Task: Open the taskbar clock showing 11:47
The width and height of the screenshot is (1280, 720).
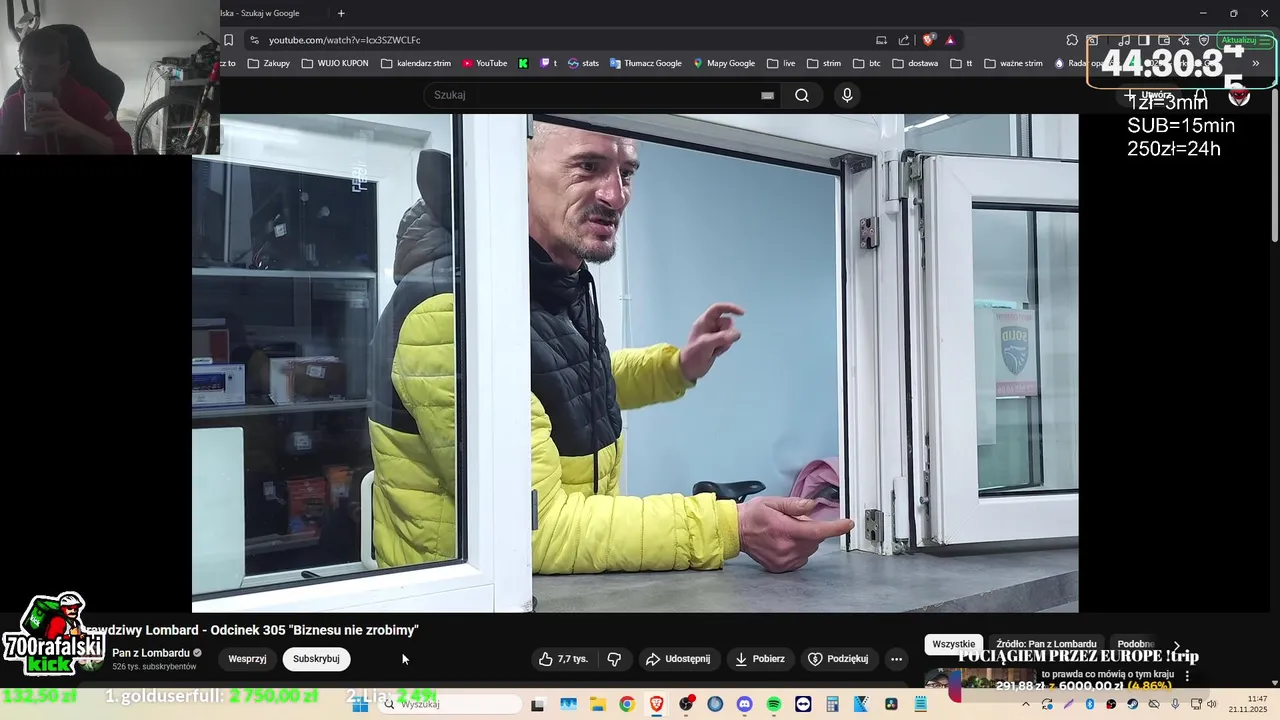Action: [x=1248, y=704]
